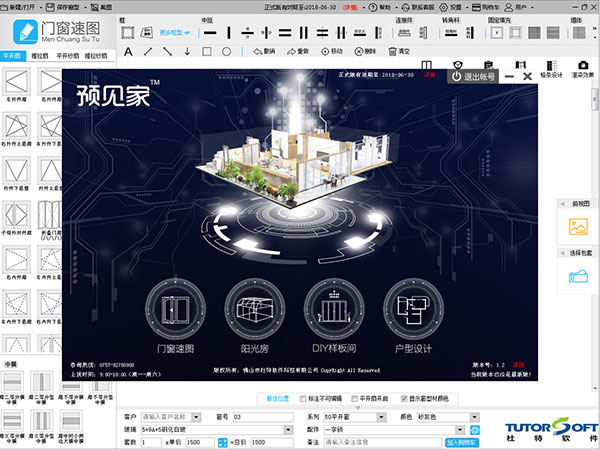Switch to the 推拉纱扇 tab

tap(96, 56)
